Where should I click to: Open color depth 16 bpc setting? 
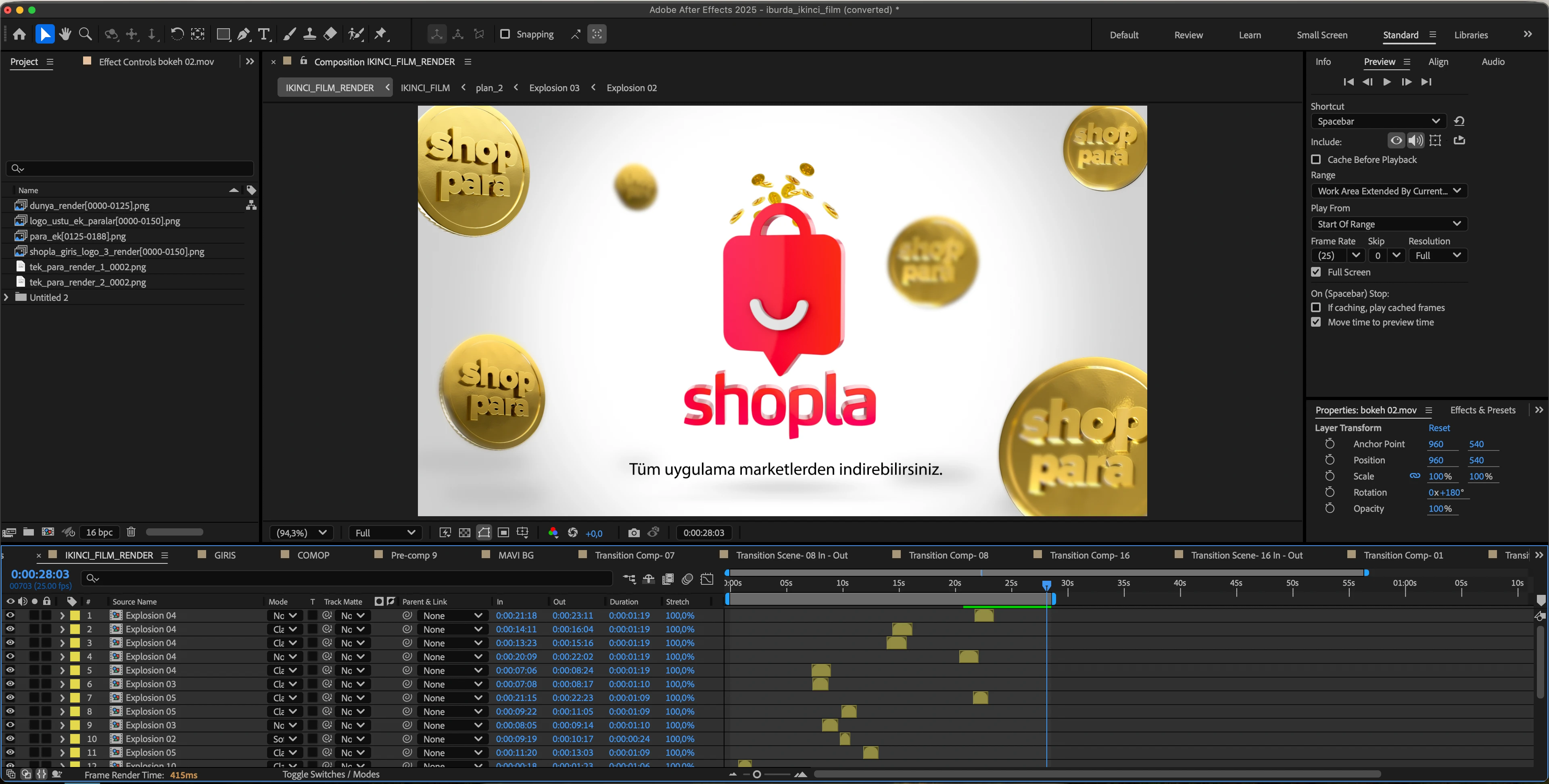(x=99, y=532)
